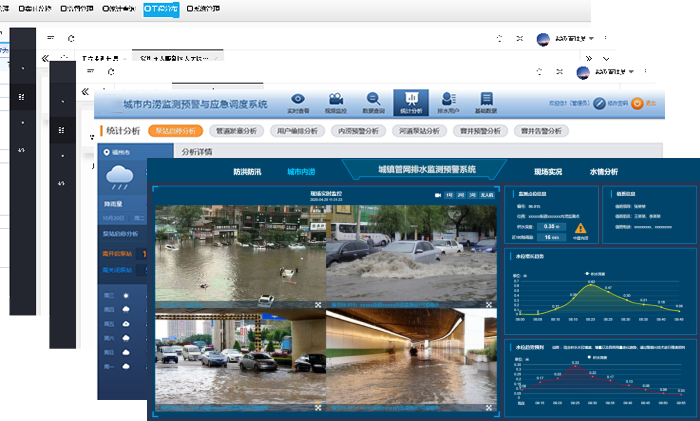Click 需开启泵站 in left panel
The image size is (700, 421).
117,254
